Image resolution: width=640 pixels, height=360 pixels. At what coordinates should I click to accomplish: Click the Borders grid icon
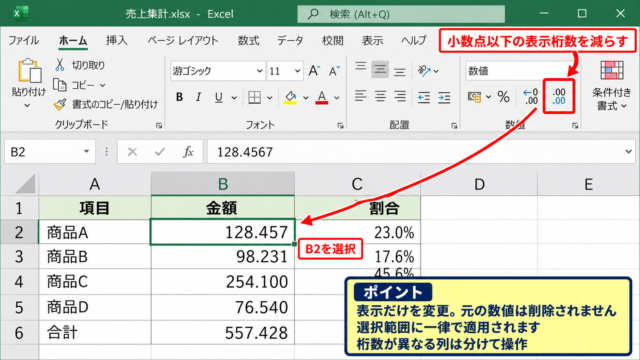pos(254,98)
